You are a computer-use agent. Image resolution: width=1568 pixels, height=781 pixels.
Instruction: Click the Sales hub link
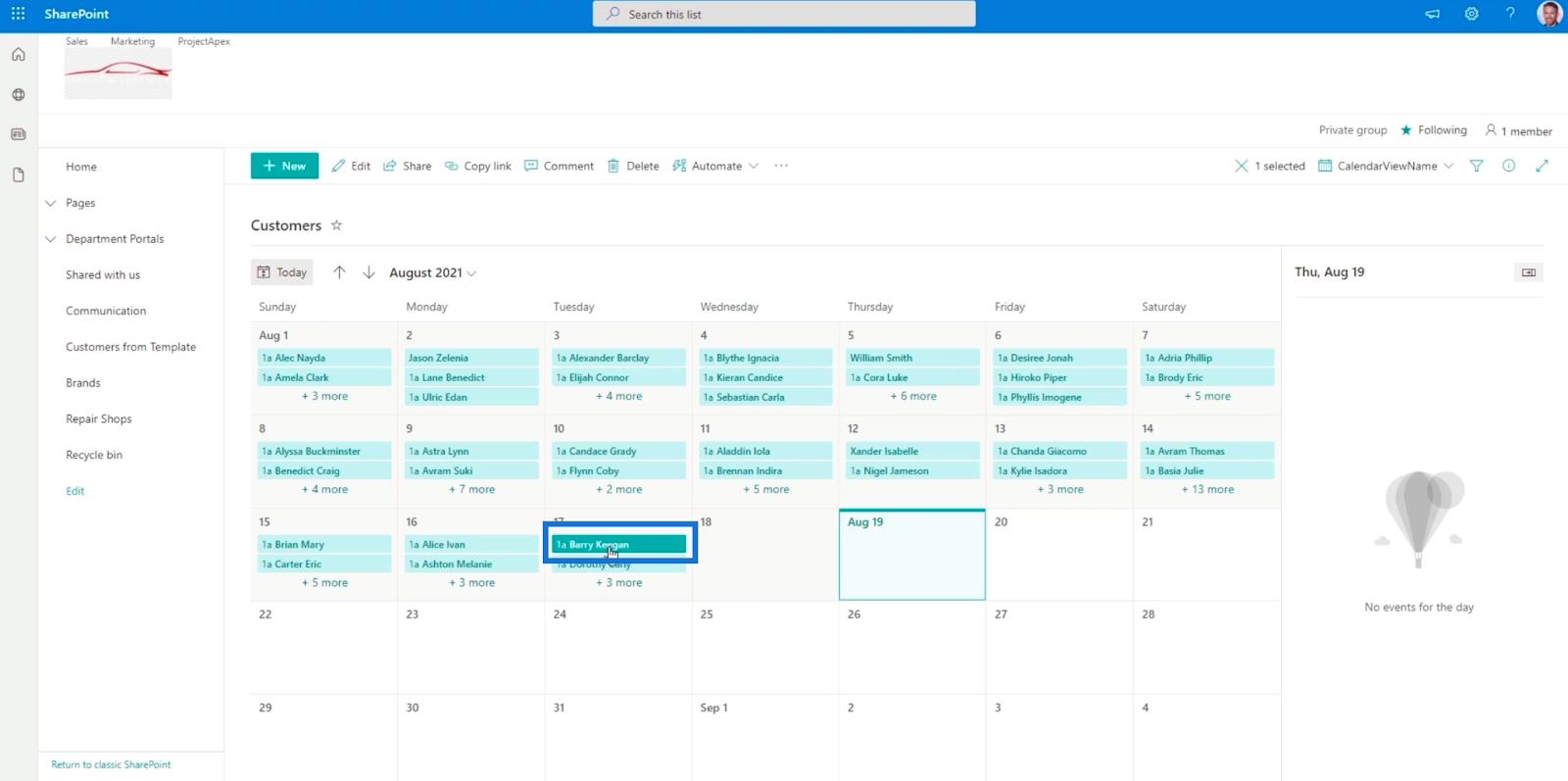[76, 41]
